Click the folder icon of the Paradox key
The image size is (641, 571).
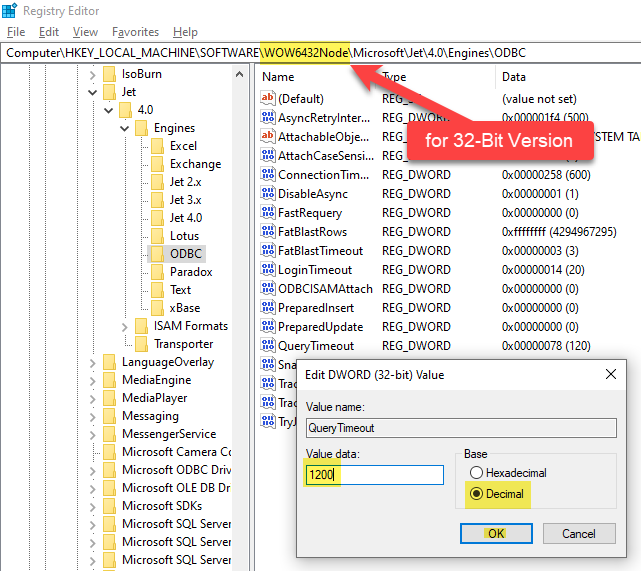tap(157, 272)
